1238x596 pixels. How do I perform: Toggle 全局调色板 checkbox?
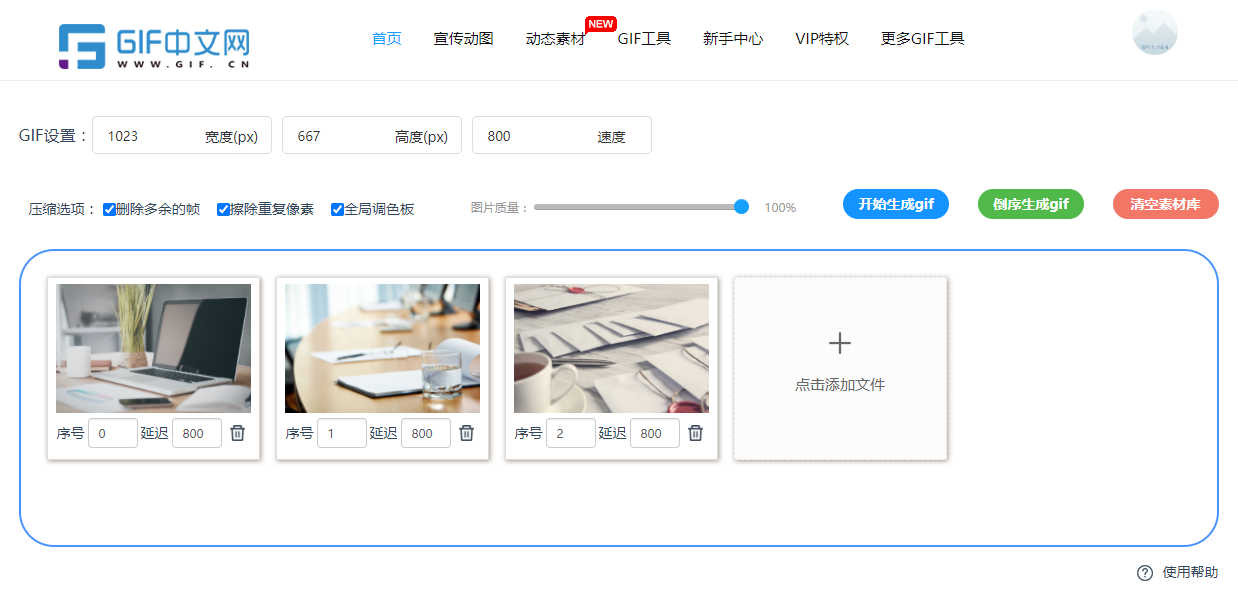point(337,209)
